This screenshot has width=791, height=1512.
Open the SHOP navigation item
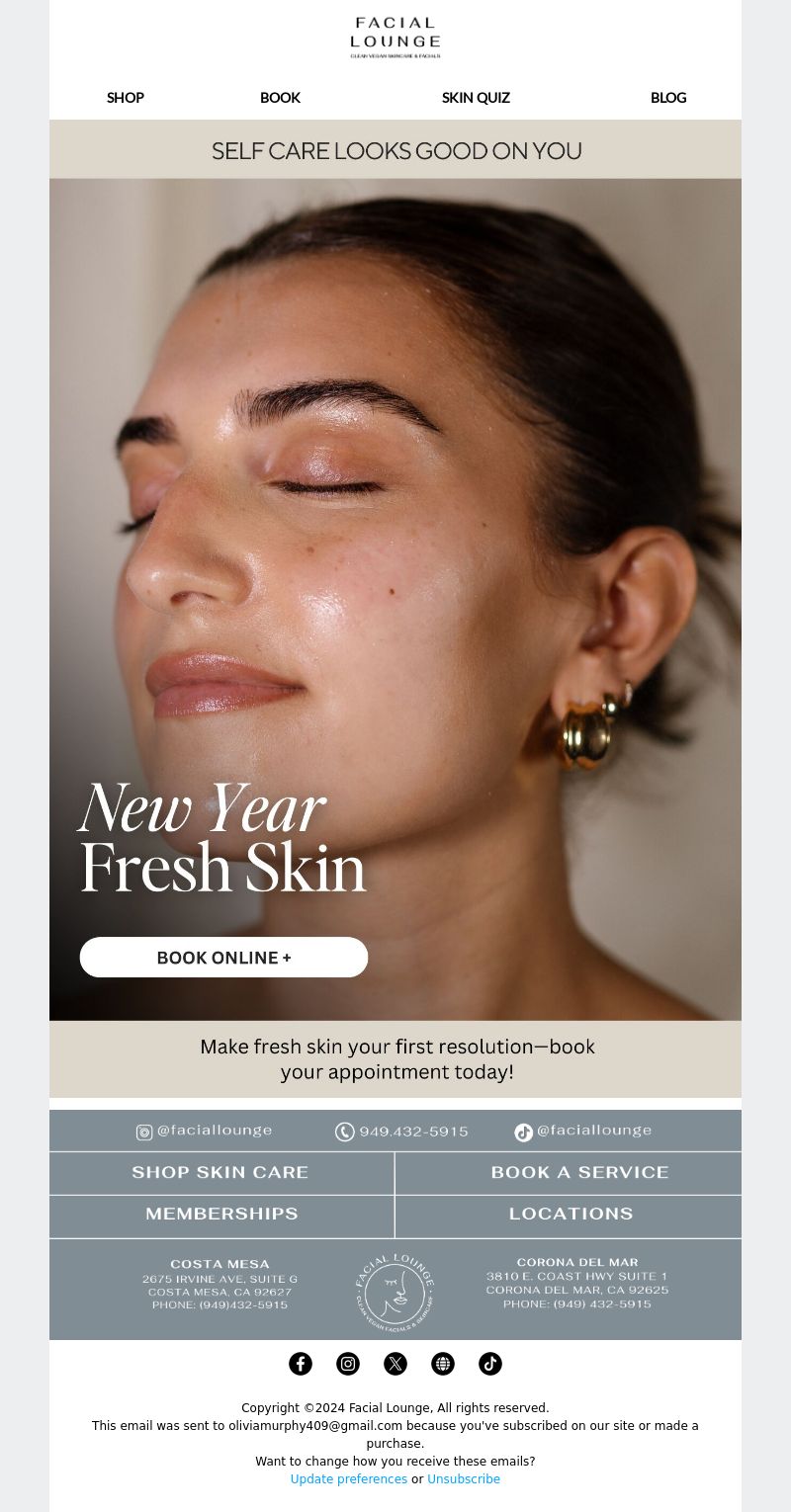126,98
